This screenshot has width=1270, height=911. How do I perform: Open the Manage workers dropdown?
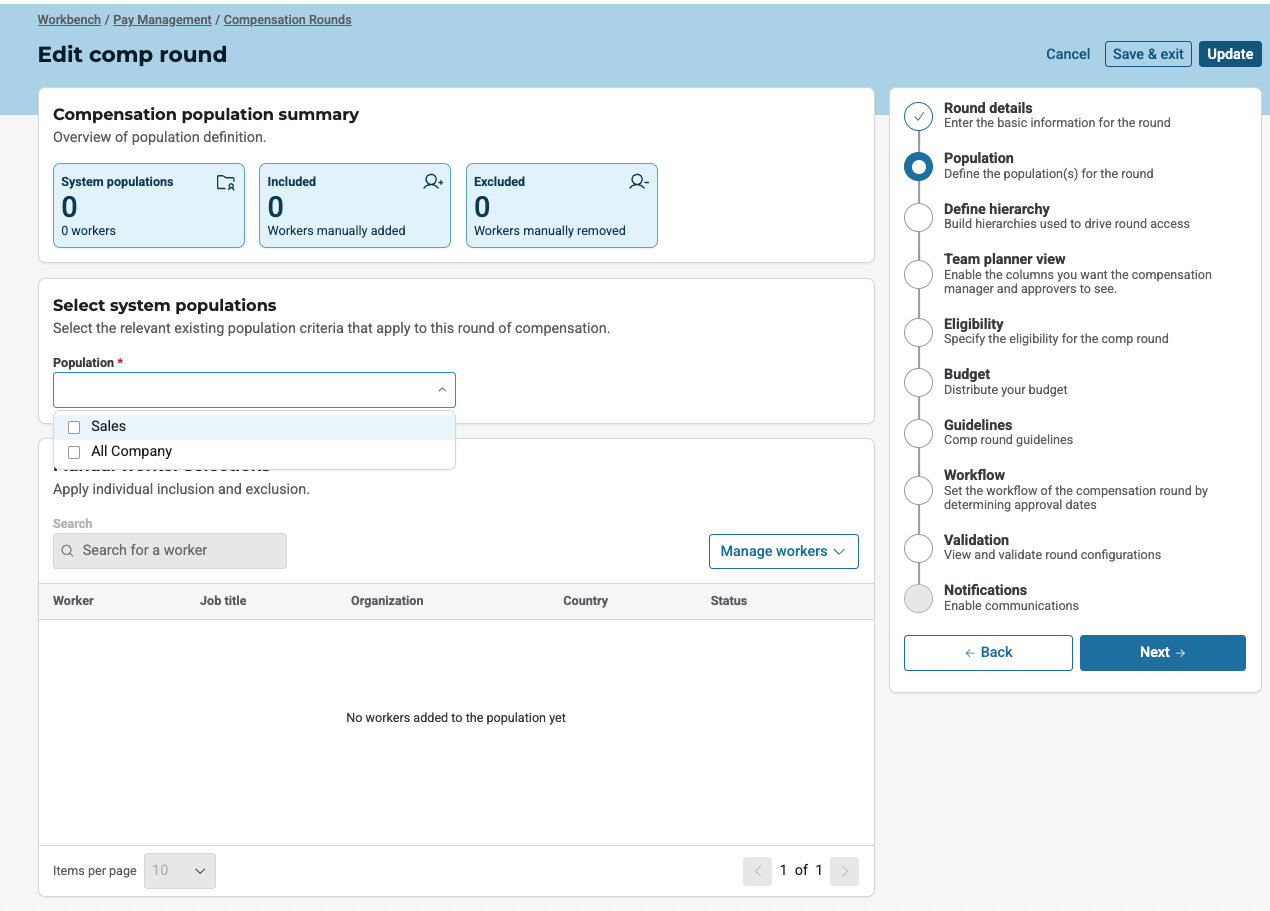783,551
